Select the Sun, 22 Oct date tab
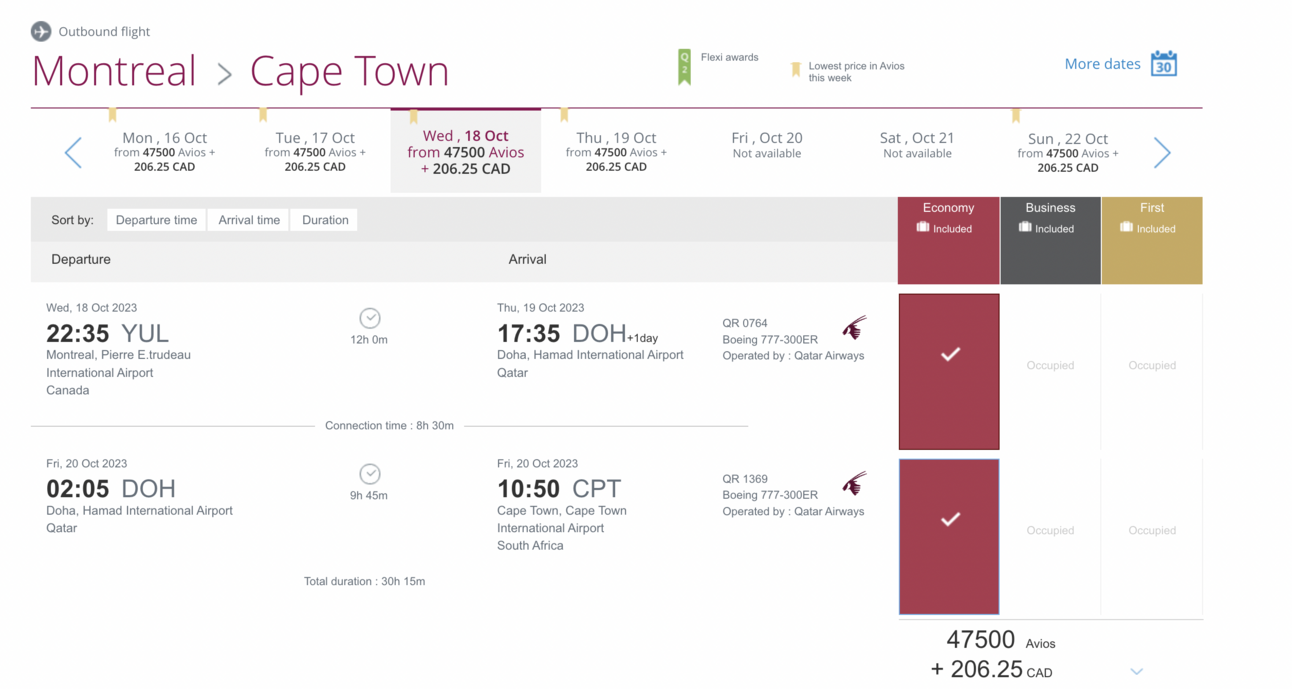This screenshot has width=1292, height=689. click(x=1068, y=152)
